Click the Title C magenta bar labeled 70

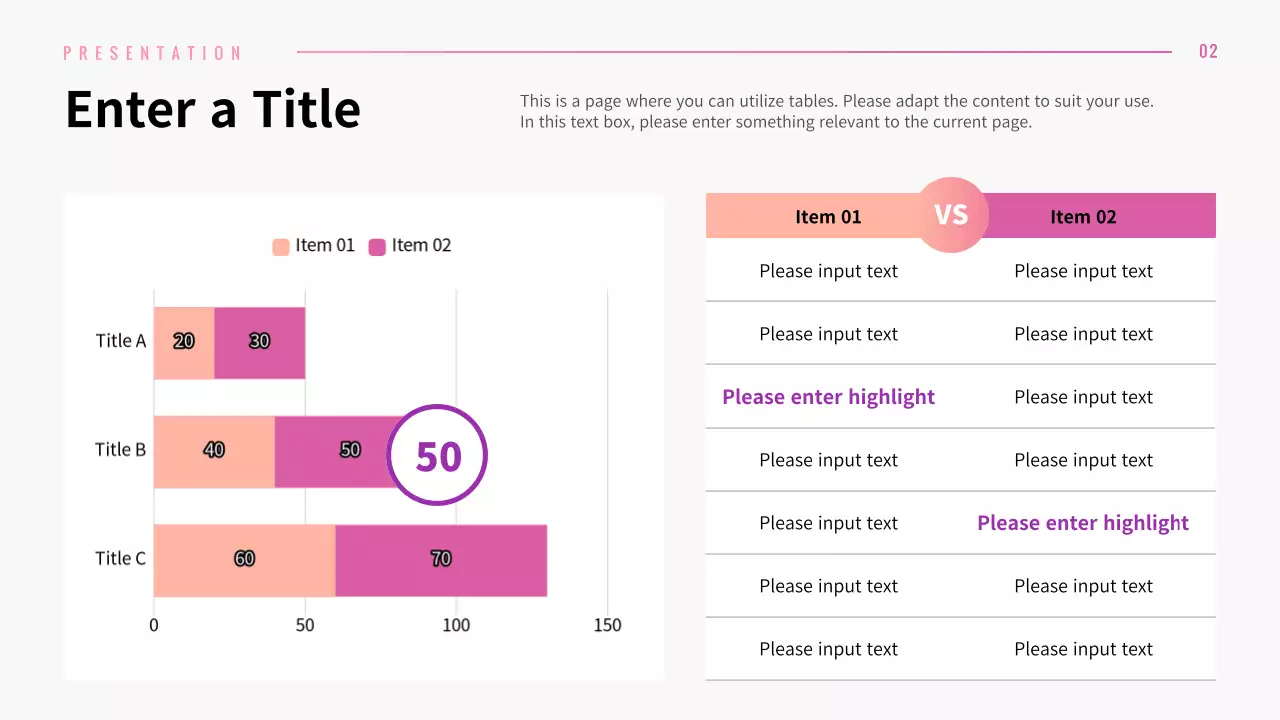click(441, 560)
